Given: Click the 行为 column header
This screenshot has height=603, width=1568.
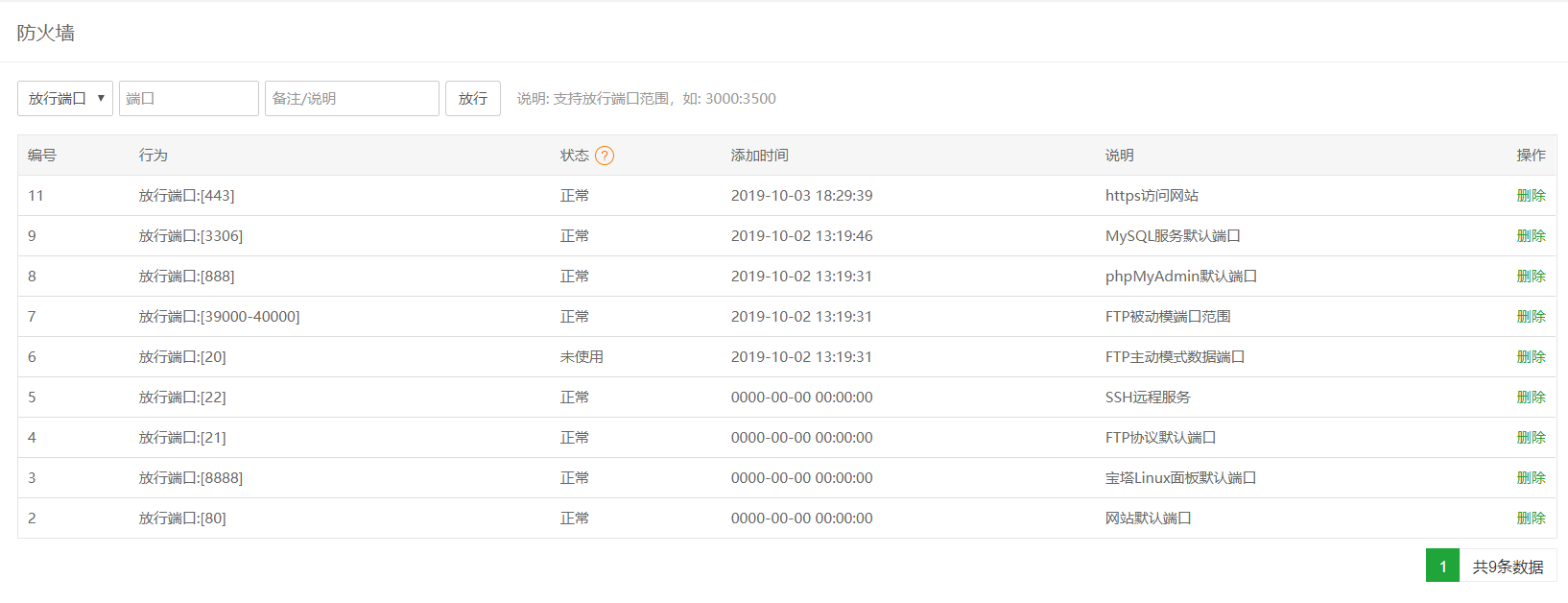Looking at the screenshot, I should [154, 156].
